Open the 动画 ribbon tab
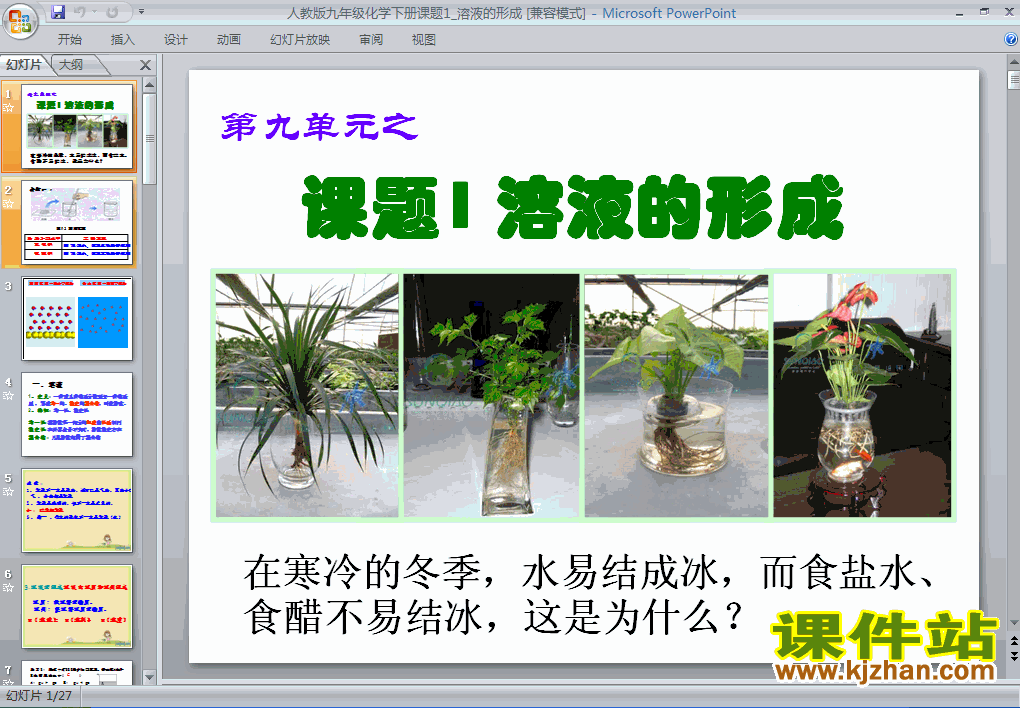Image resolution: width=1020 pixels, height=708 pixels. click(x=228, y=40)
